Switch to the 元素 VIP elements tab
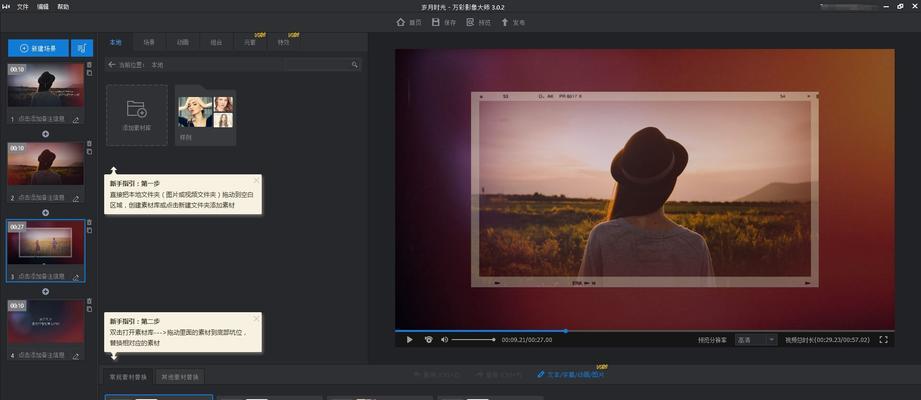 [250, 42]
